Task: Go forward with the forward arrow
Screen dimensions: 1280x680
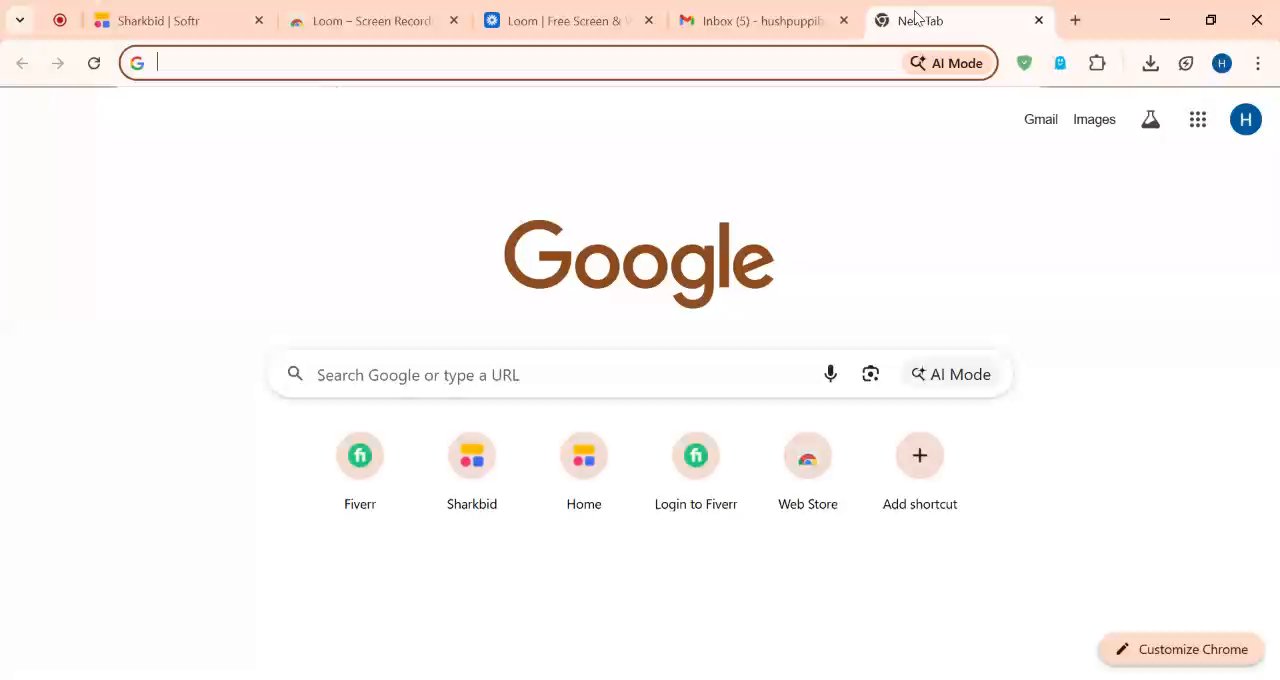Action: [58, 63]
